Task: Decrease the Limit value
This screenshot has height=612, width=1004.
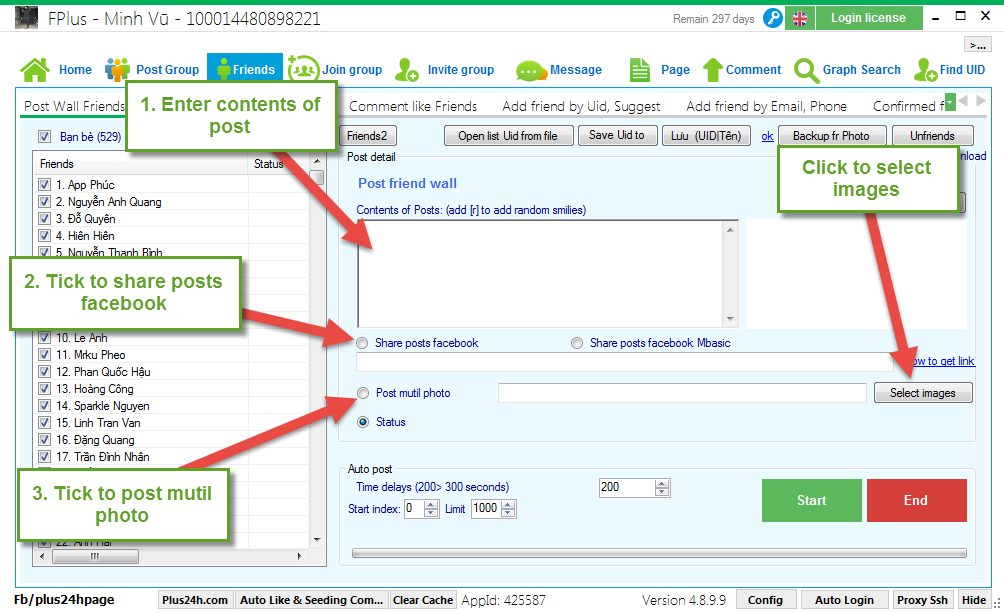Action: pos(508,513)
